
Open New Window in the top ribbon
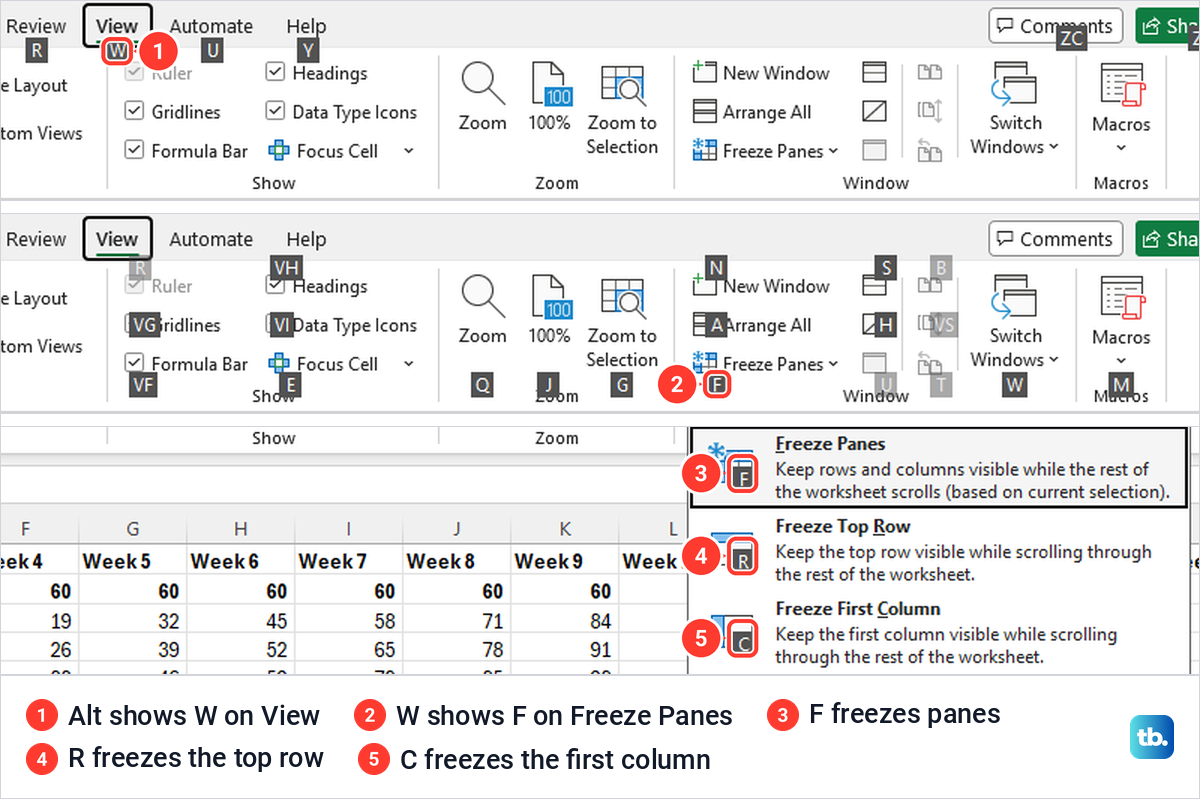click(761, 73)
